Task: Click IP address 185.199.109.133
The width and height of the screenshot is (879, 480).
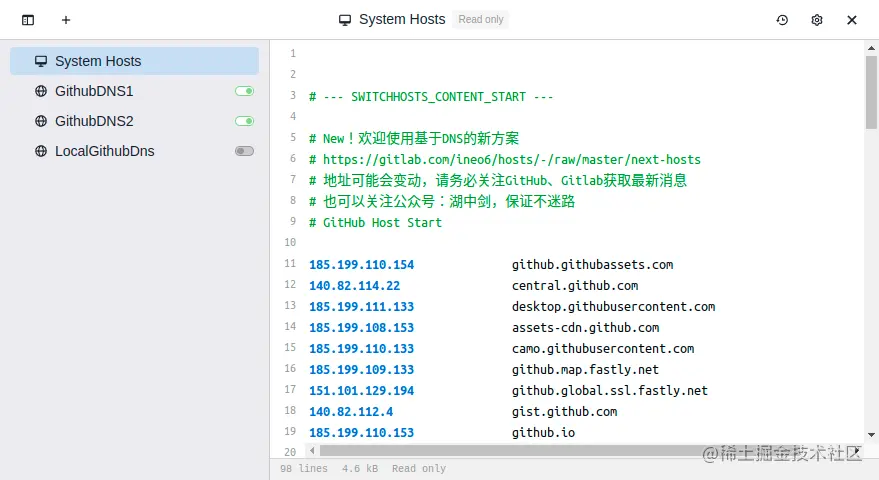Action: tap(362, 370)
